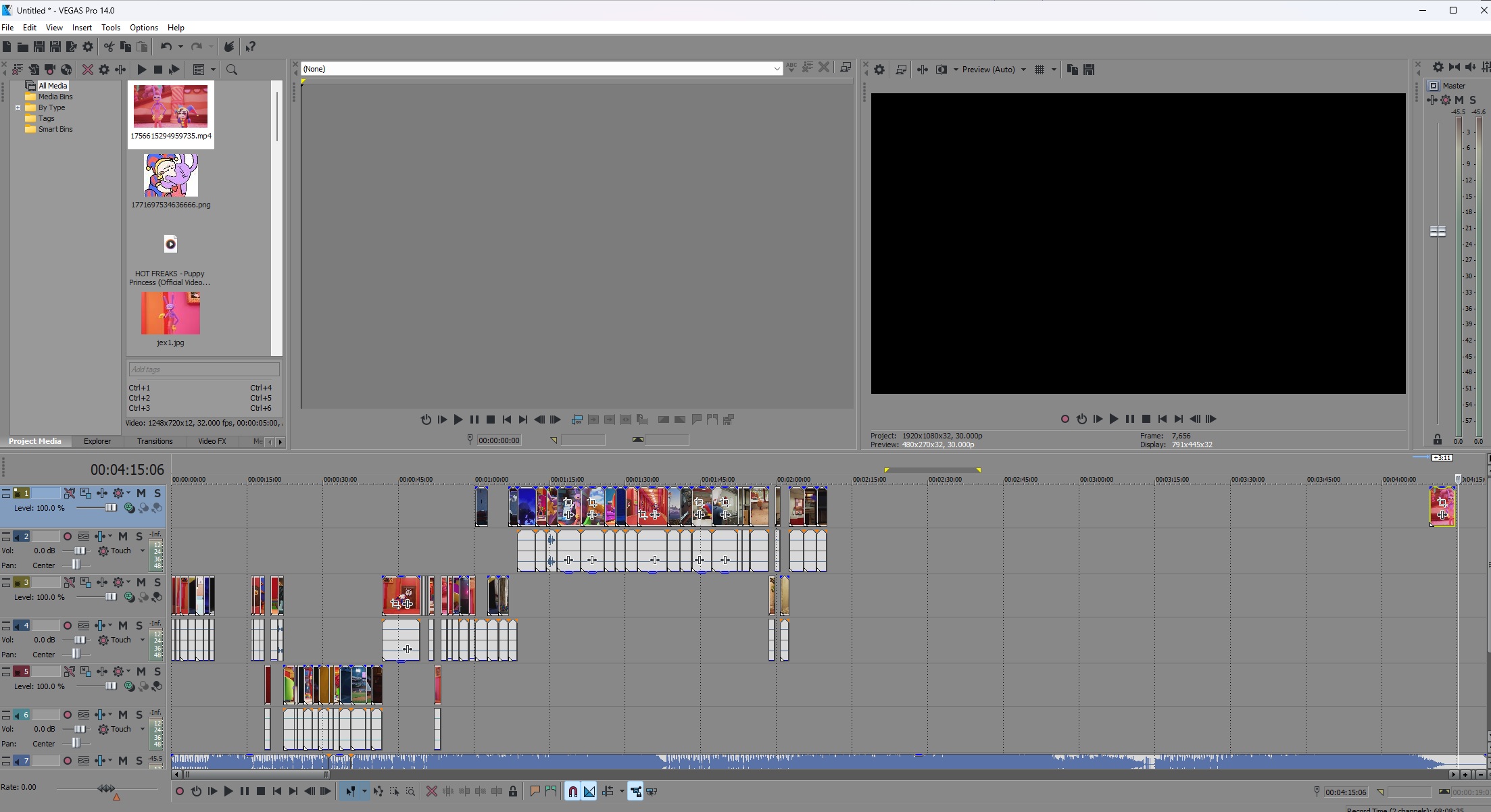This screenshot has height=812, width=1491.
Task: Expand the By Type folder
Action: point(18,107)
